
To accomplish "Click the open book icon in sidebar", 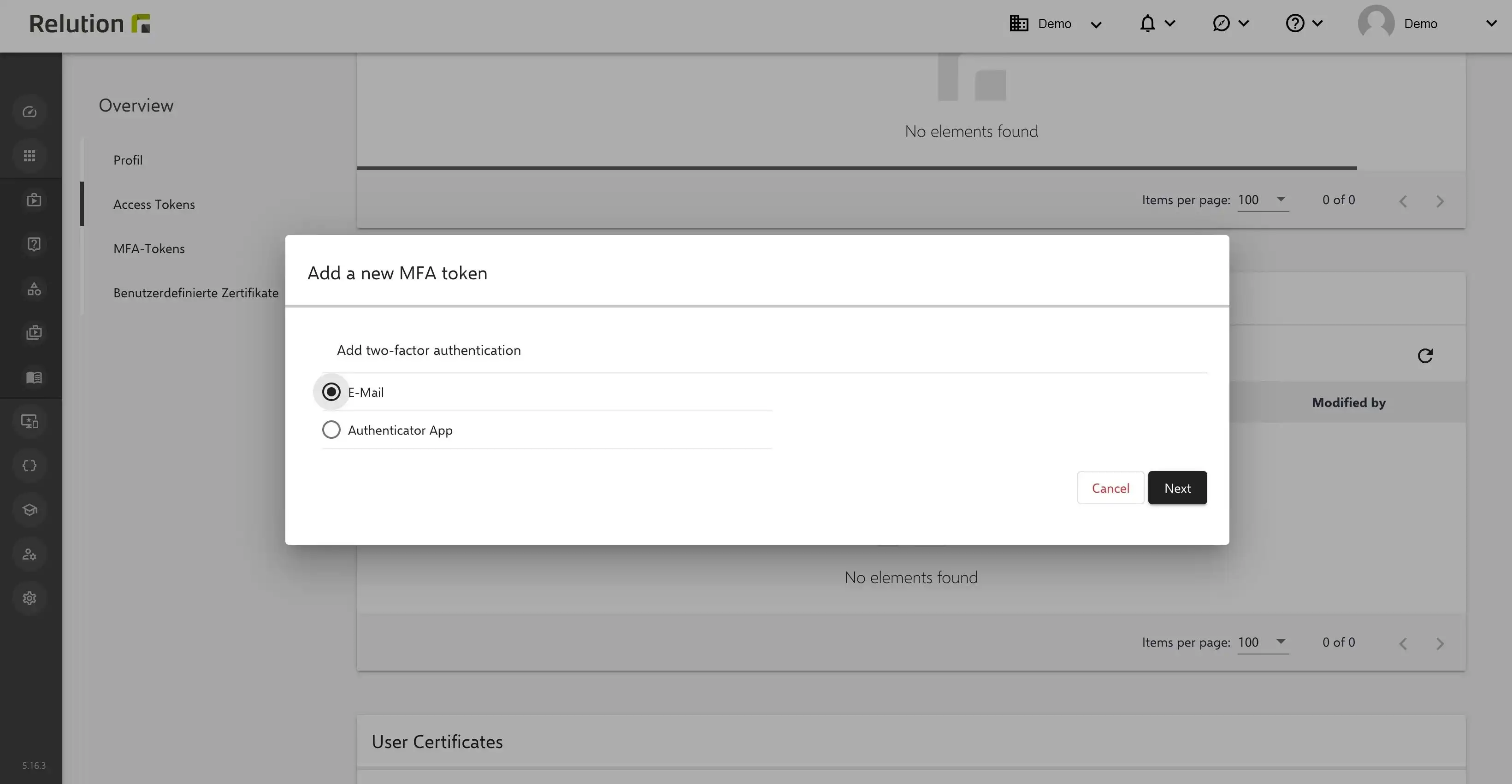I will [34, 377].
